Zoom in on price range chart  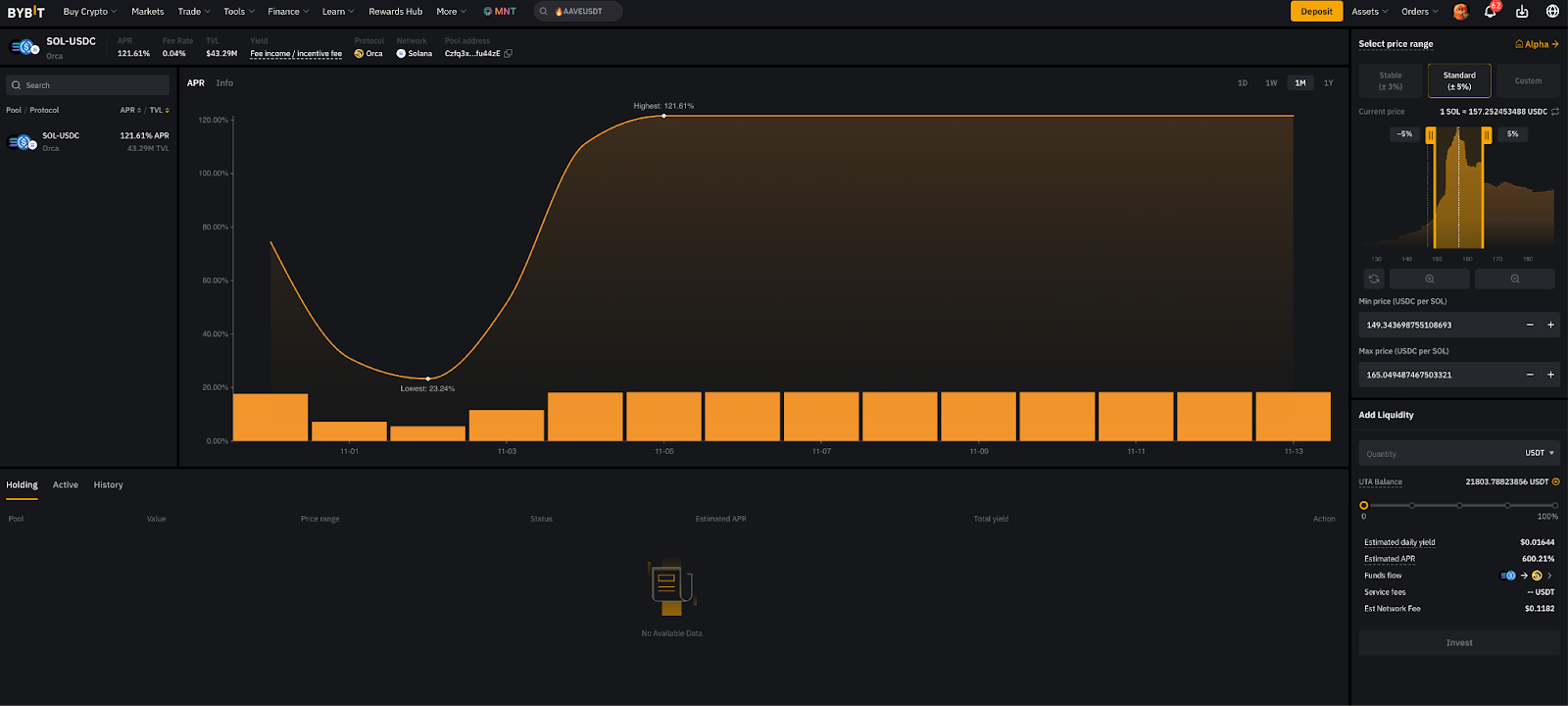point(1429,279)
